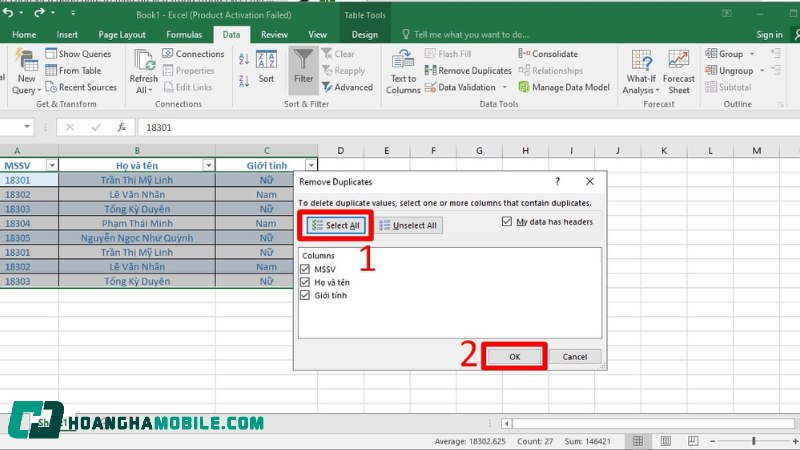Click zoom out minus button

713,441
